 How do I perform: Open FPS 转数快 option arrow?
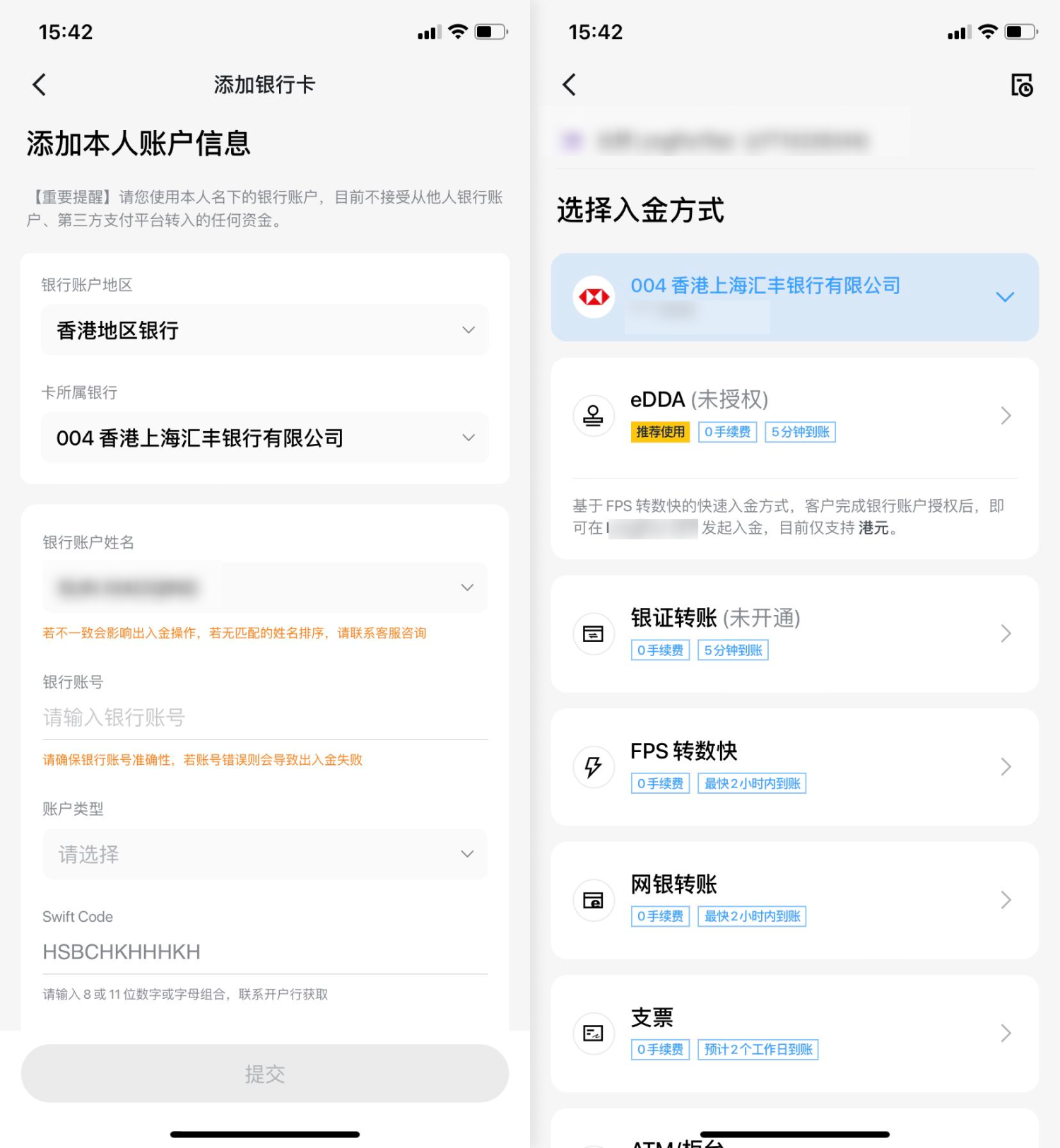tap(1006, 767)
